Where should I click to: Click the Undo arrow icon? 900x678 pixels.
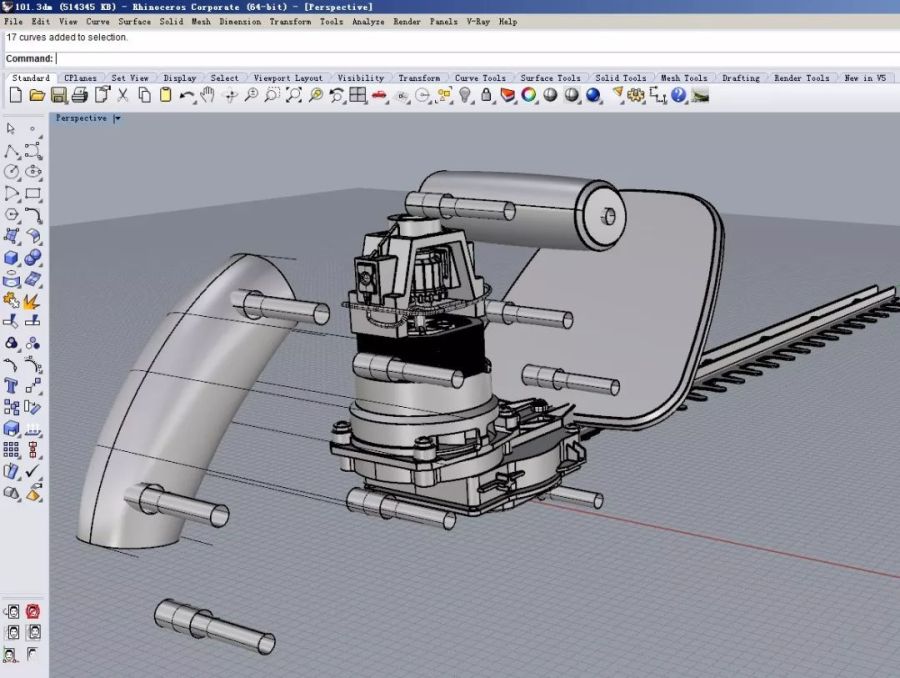coord(187,95)
